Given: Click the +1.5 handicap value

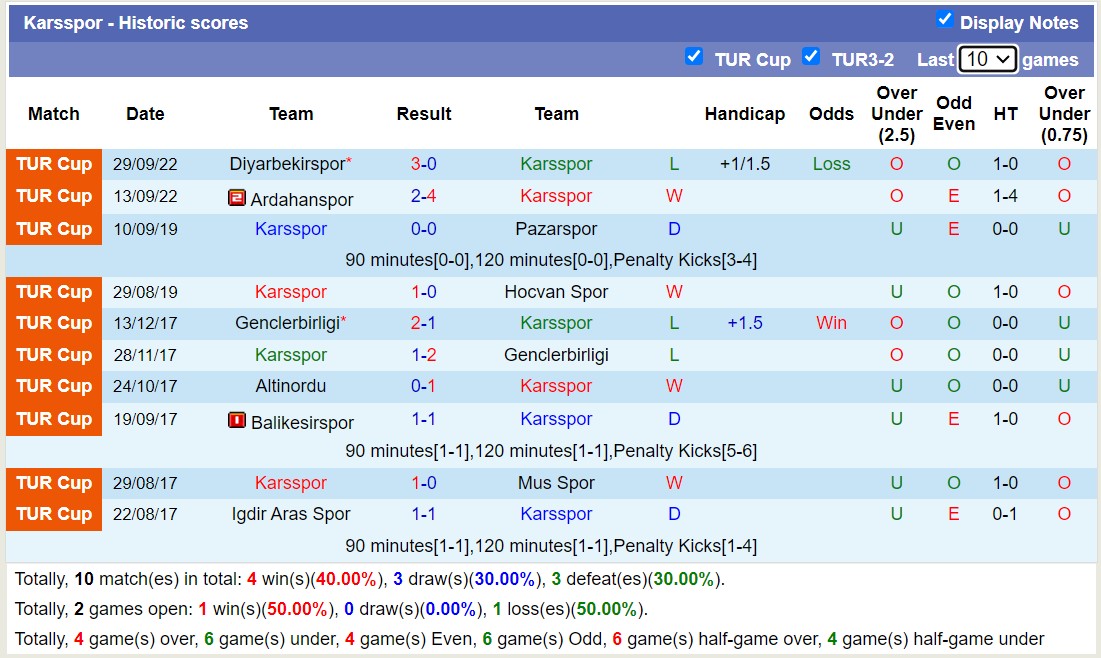Looking at the screenshot, I should (x=745, y=322).
